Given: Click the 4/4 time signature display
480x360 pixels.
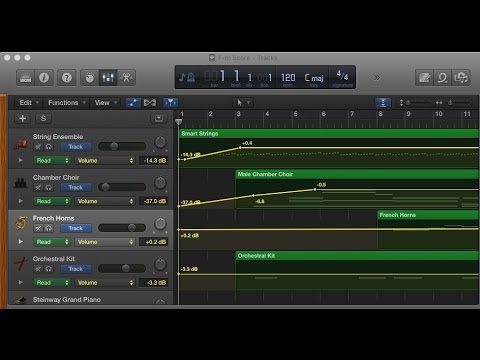Looking at the screenshot, I should tap(342, 75).
